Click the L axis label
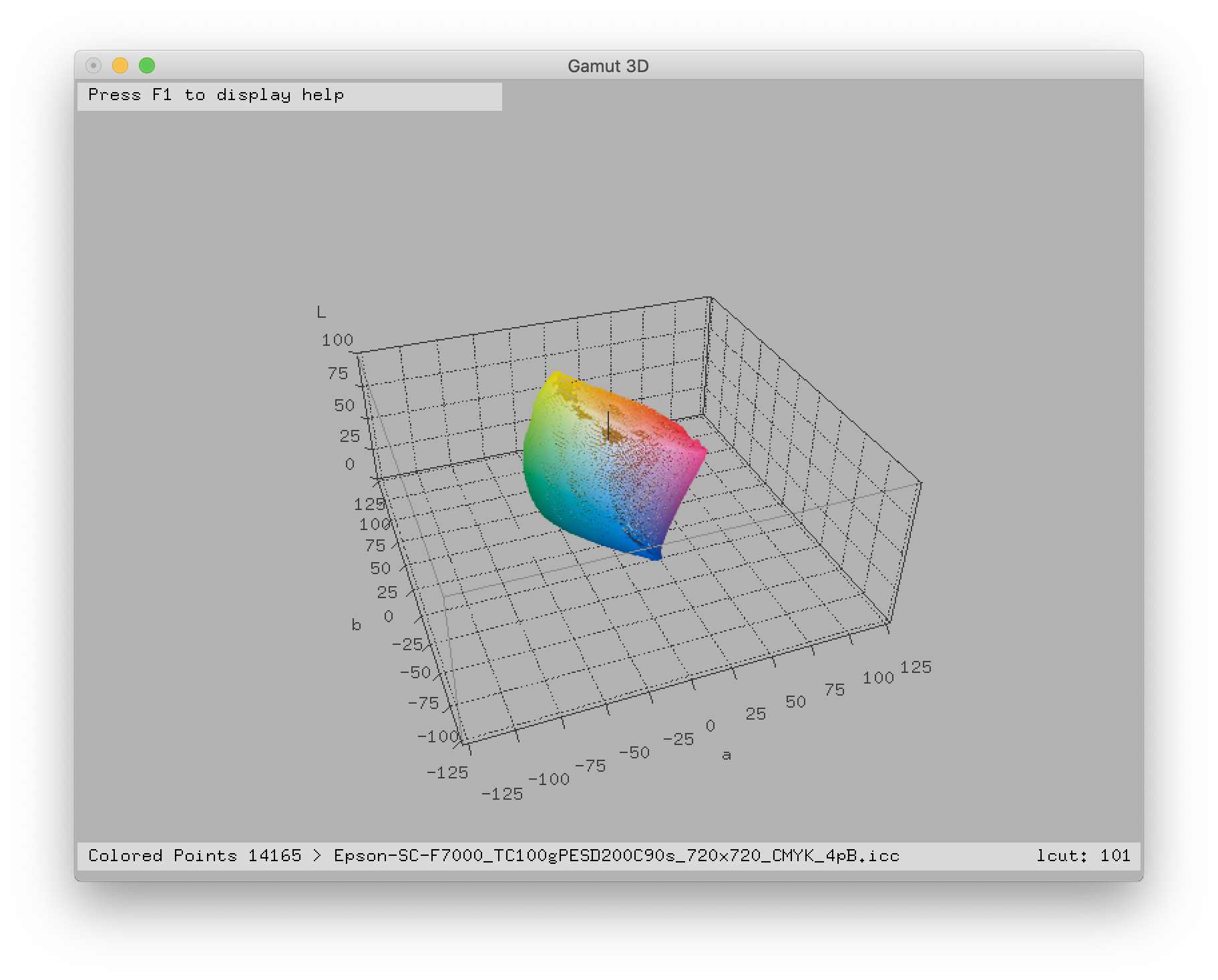1218x980 pixels. coord(321,312)
